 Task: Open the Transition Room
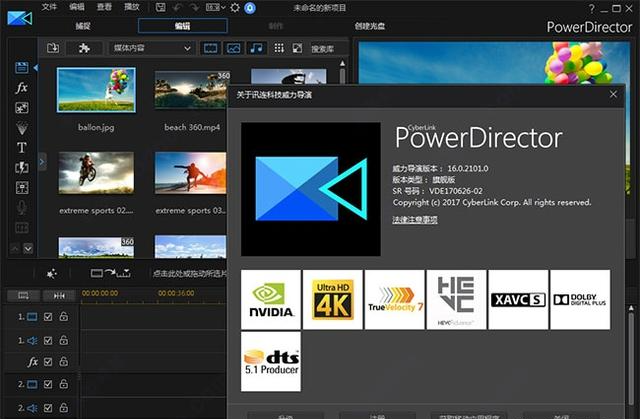22,167
